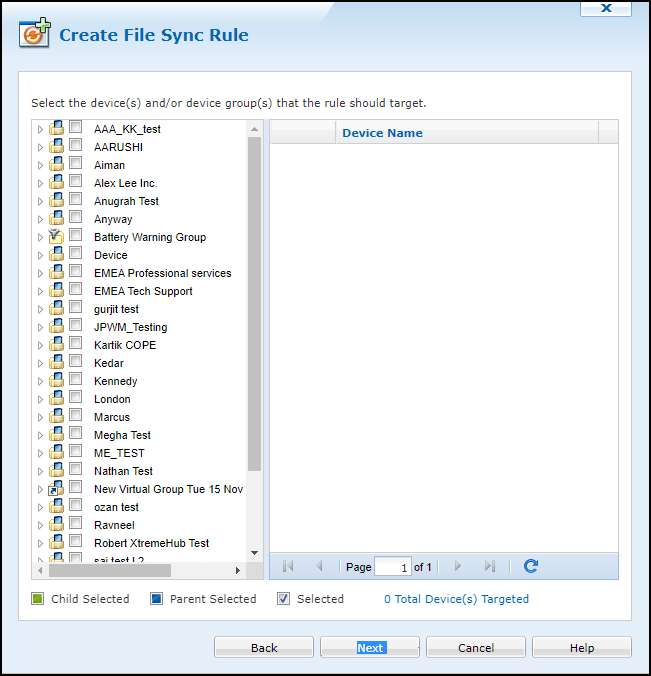
Task: Check the AAA_KK_test group checkbox
Action: click(x=76, y=128)
